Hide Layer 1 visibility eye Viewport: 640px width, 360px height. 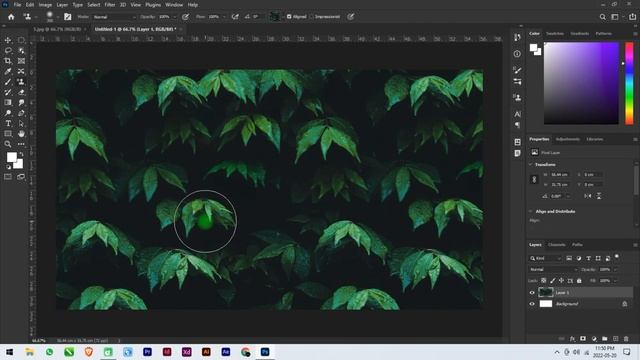[x=532, y=293]
